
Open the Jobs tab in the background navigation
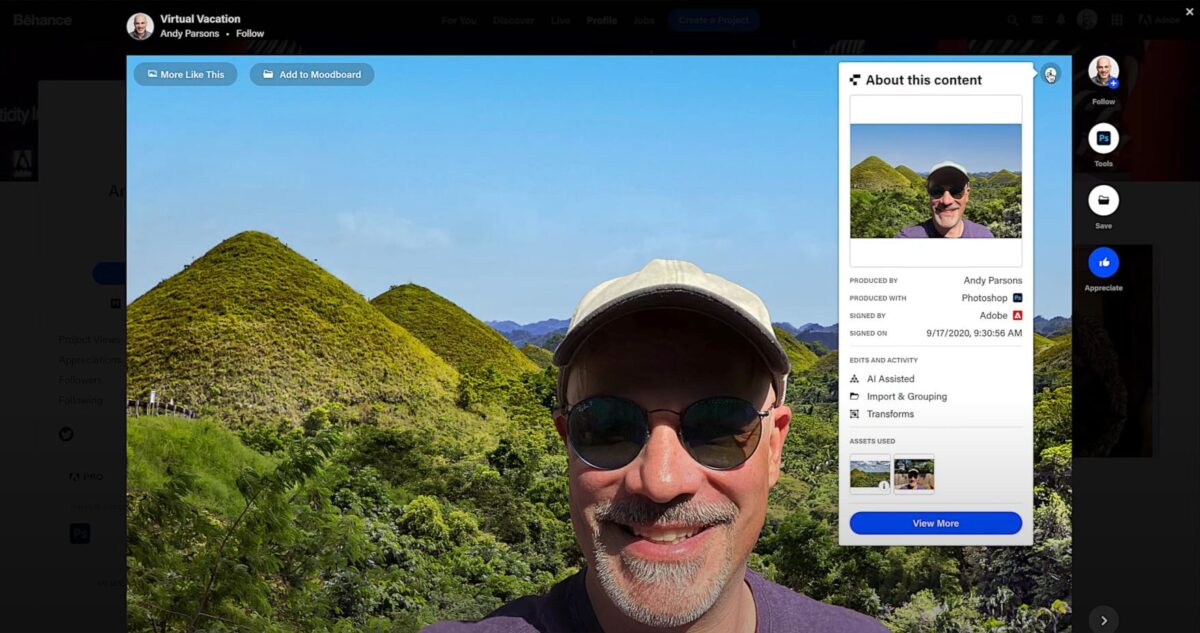(x=644, y=20)
